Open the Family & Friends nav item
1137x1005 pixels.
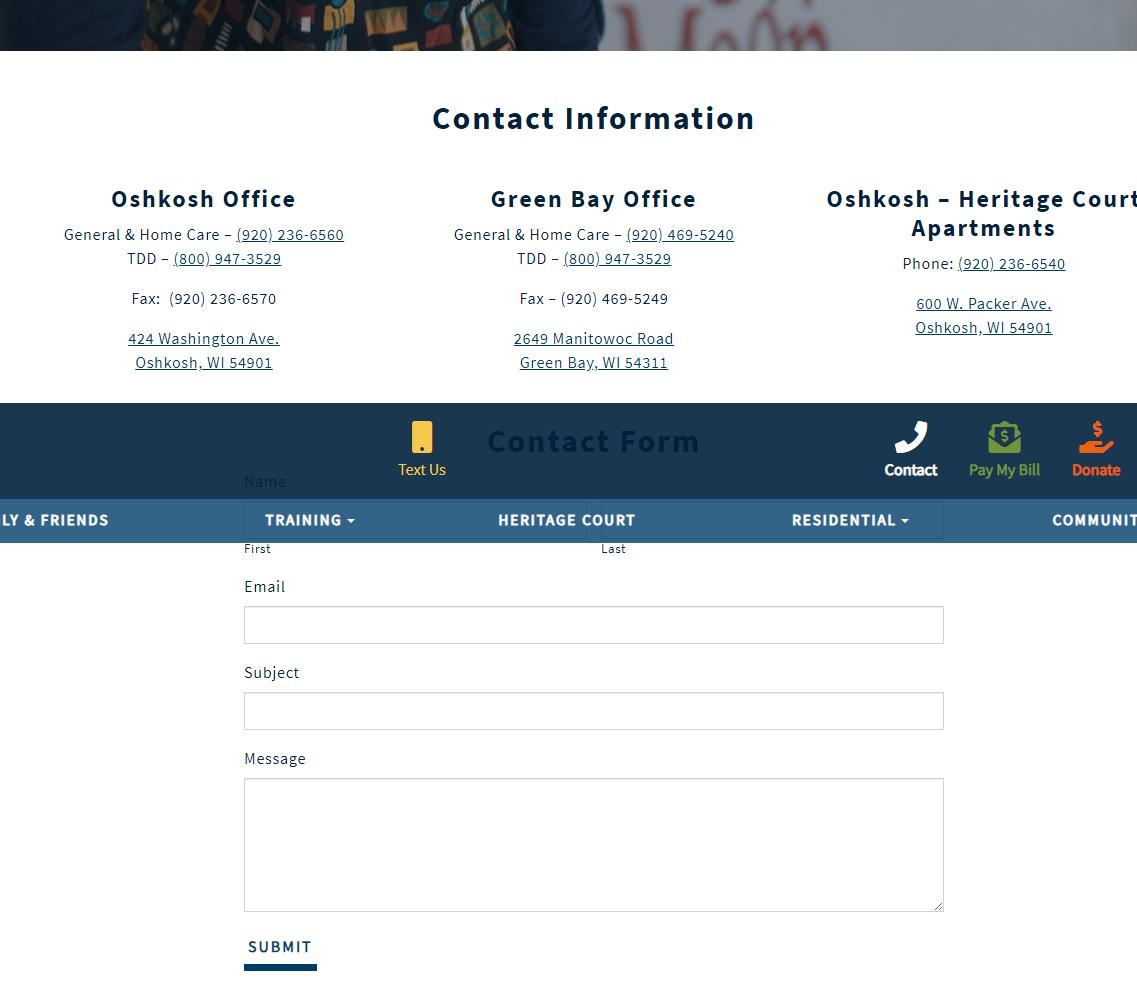54,520
